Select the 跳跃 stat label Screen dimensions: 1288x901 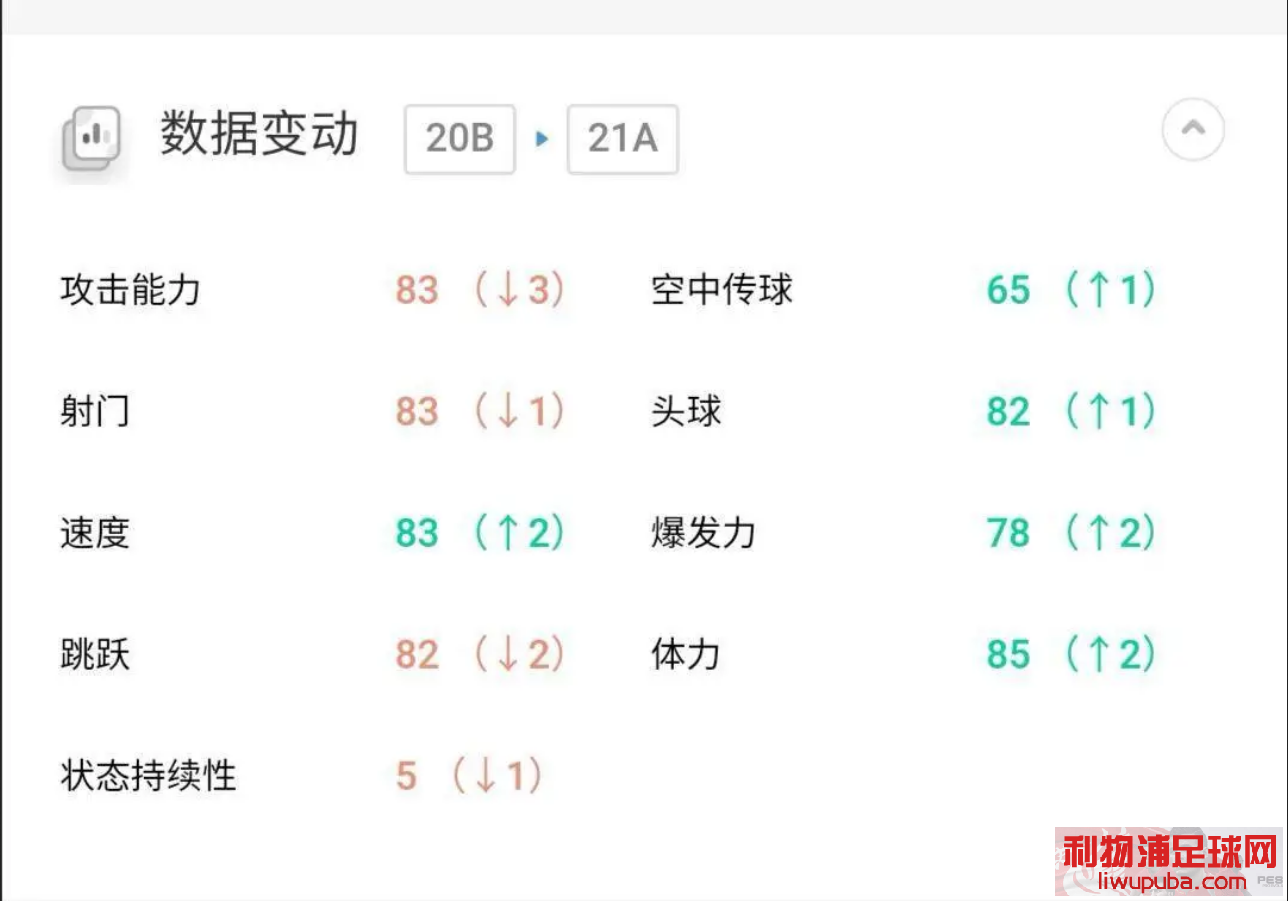click(95, 655)
